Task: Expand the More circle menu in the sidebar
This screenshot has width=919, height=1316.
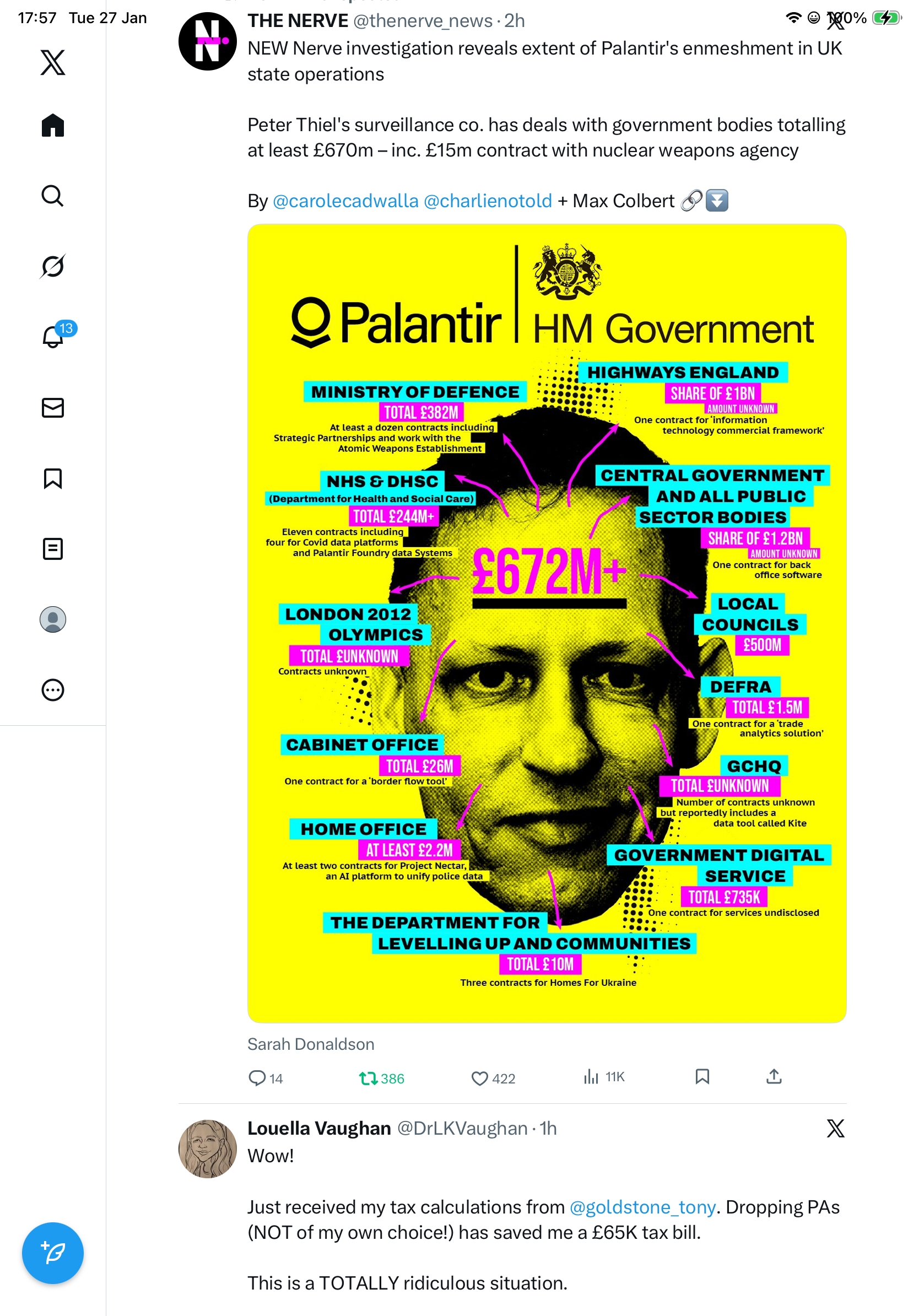Action: [x=53, y=689]
